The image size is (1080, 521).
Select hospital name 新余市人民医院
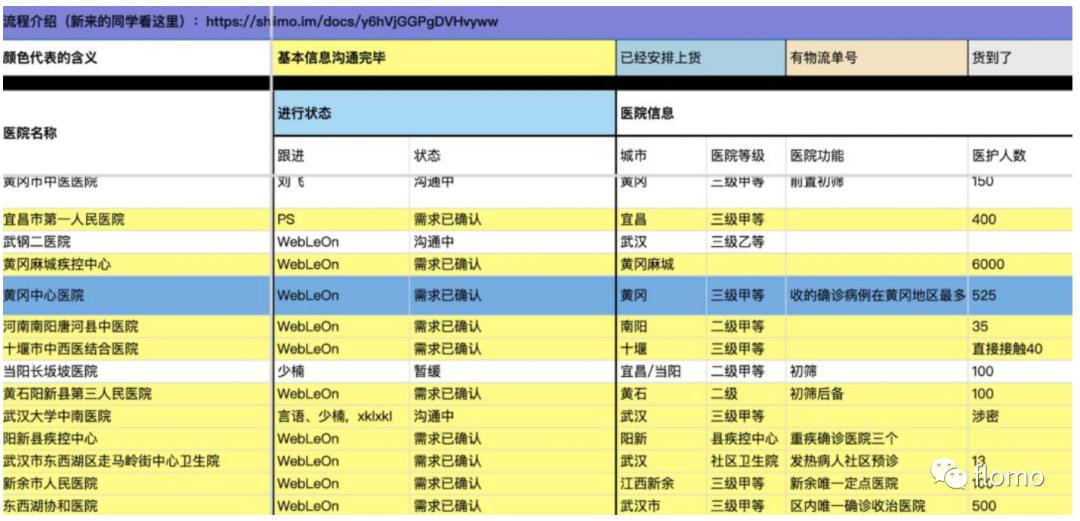coord(136,484)
